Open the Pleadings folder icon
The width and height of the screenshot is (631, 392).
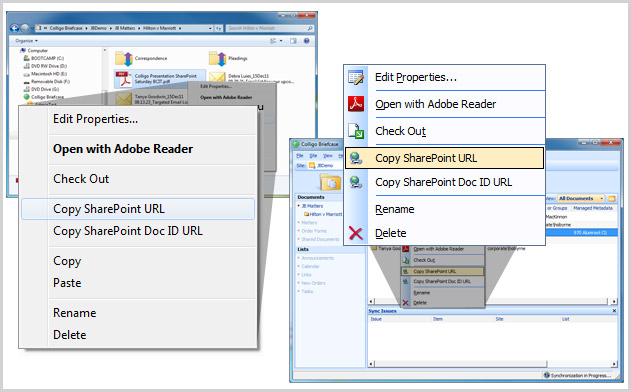coord(218,59)
